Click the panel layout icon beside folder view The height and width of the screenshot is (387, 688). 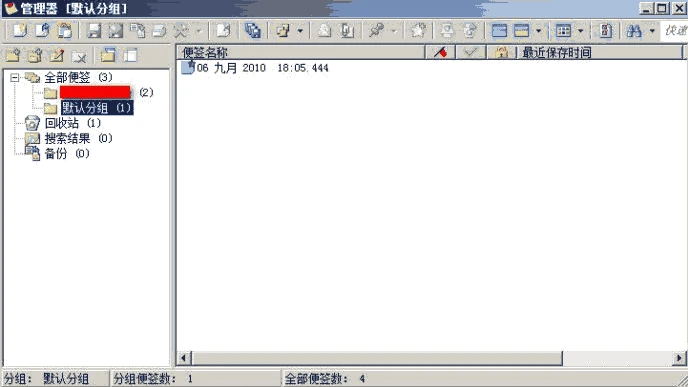tap(130, 55)
